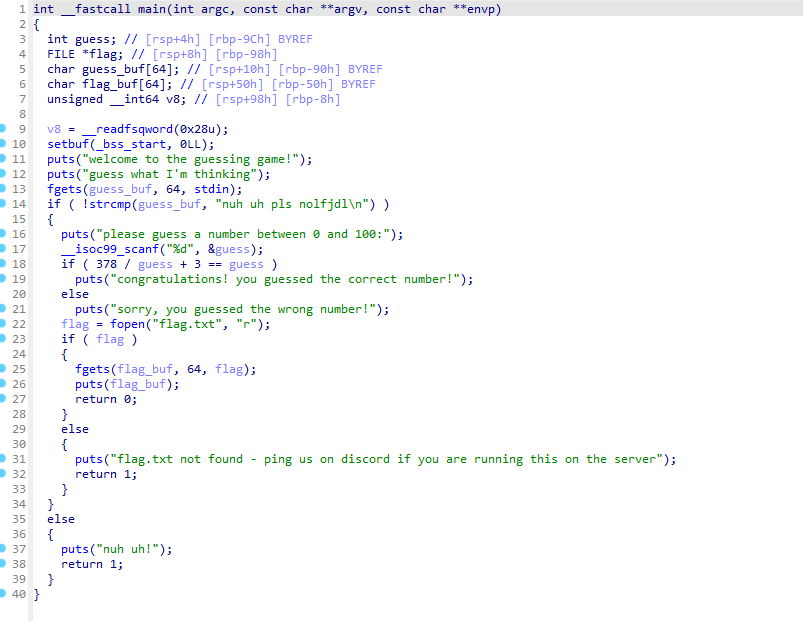Select the stdin argument on line 13

(211, 189)
